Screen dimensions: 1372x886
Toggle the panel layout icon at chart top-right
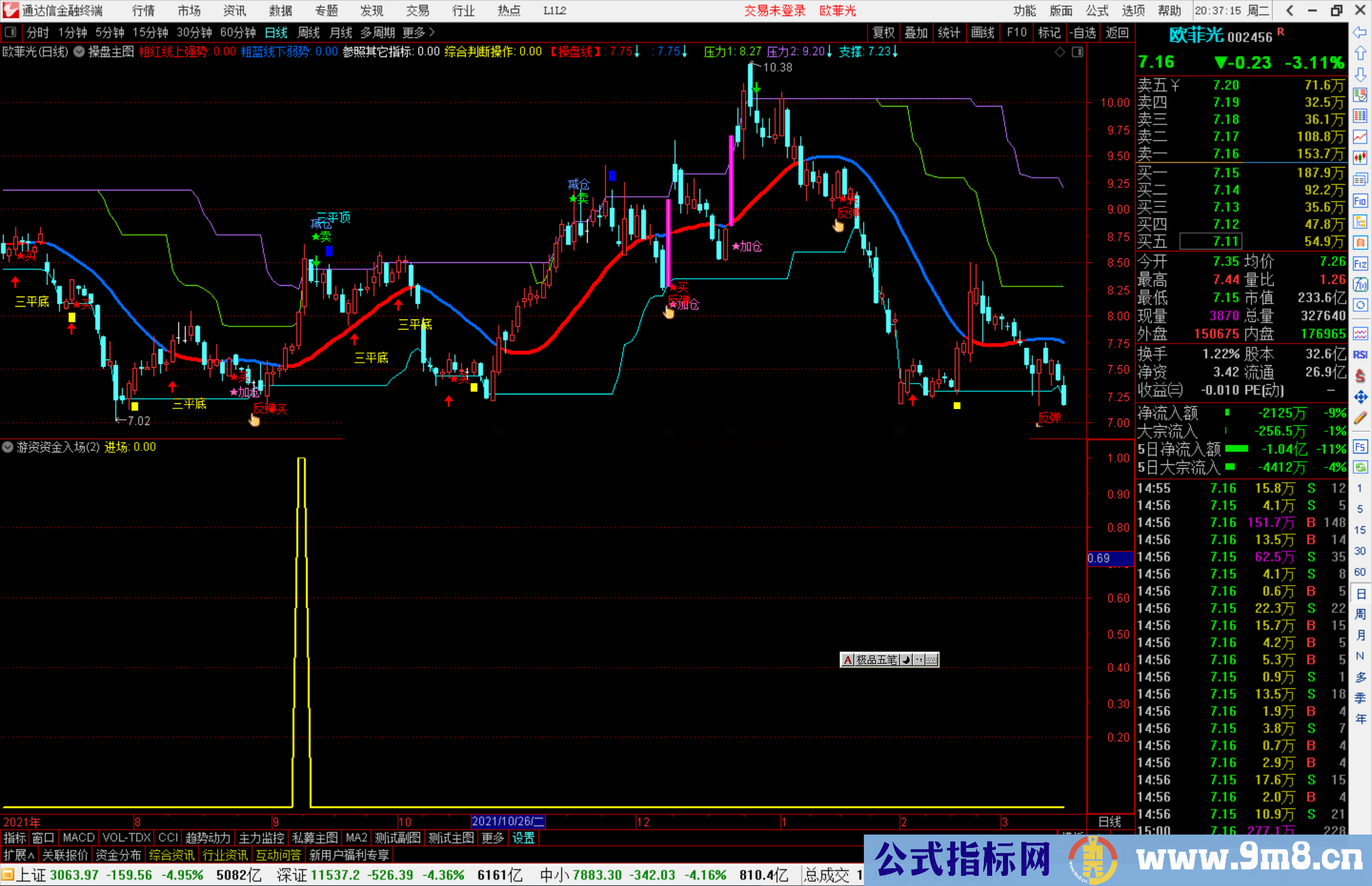pyautogui.click(x=1078, y=52)
